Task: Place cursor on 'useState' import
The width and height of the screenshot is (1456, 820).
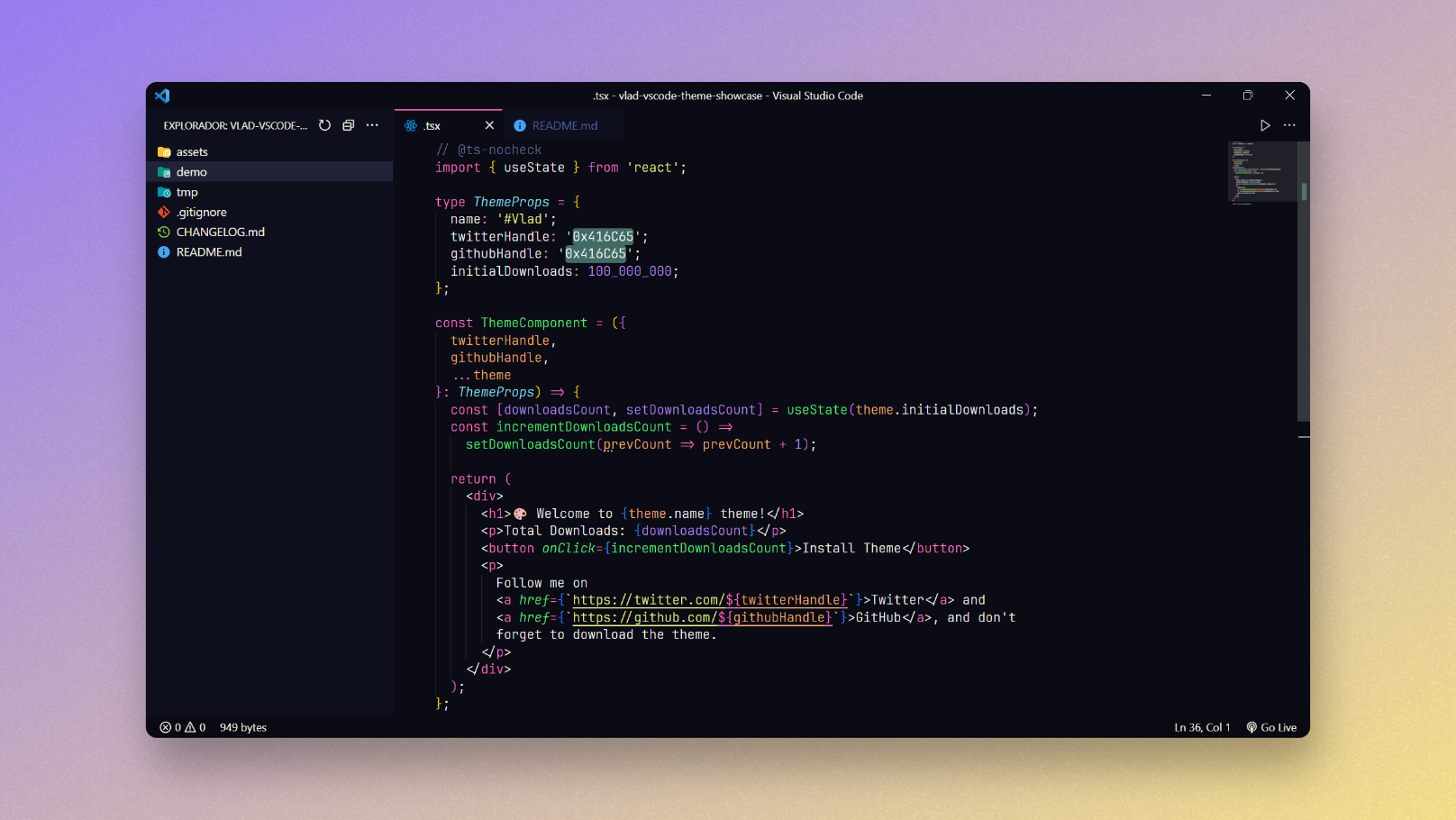Action: [534, 168]
